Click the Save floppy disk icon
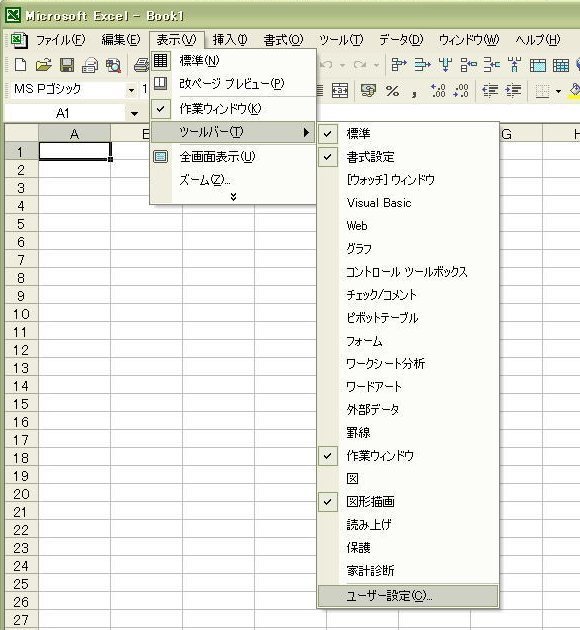Screen dimensions: 580x630 pyautogui.click(x=67, y=65)
